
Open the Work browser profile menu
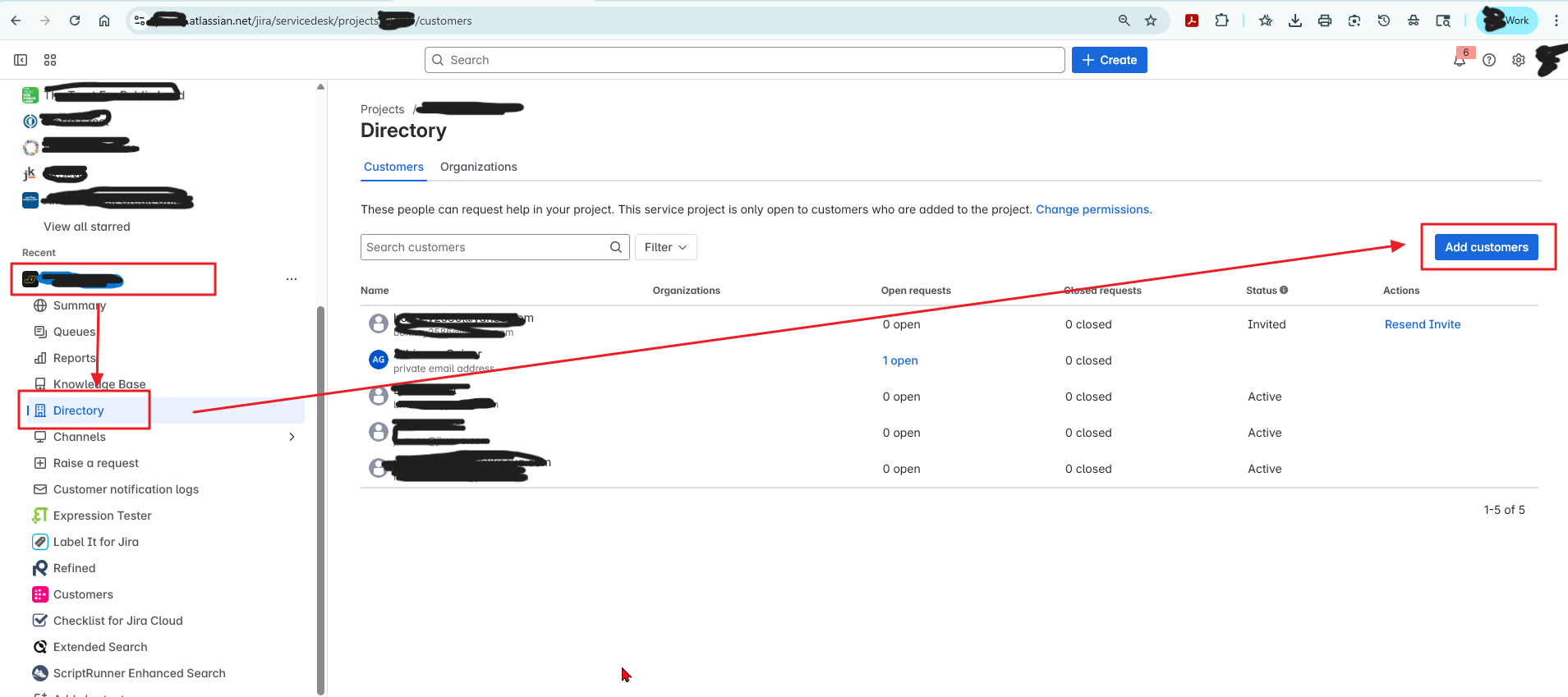tap(1506, 21)
